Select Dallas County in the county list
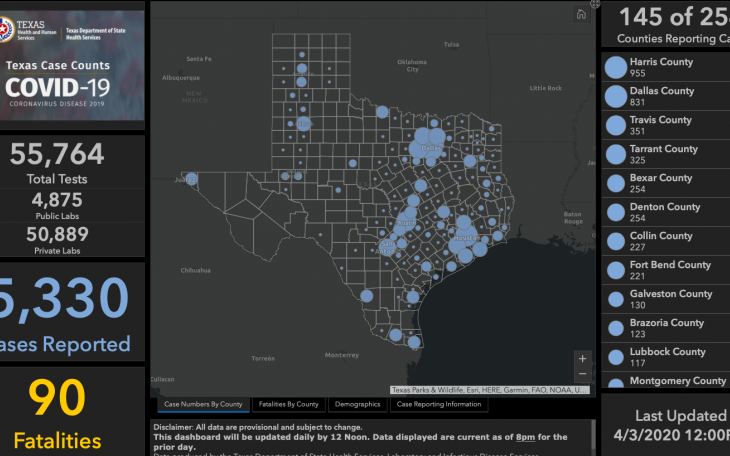 662,97
